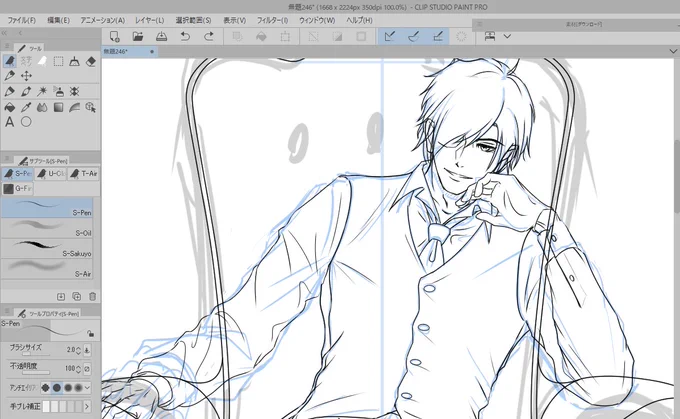
Task: Duplicate the selected sub tool
Action: tap(77, 297)
